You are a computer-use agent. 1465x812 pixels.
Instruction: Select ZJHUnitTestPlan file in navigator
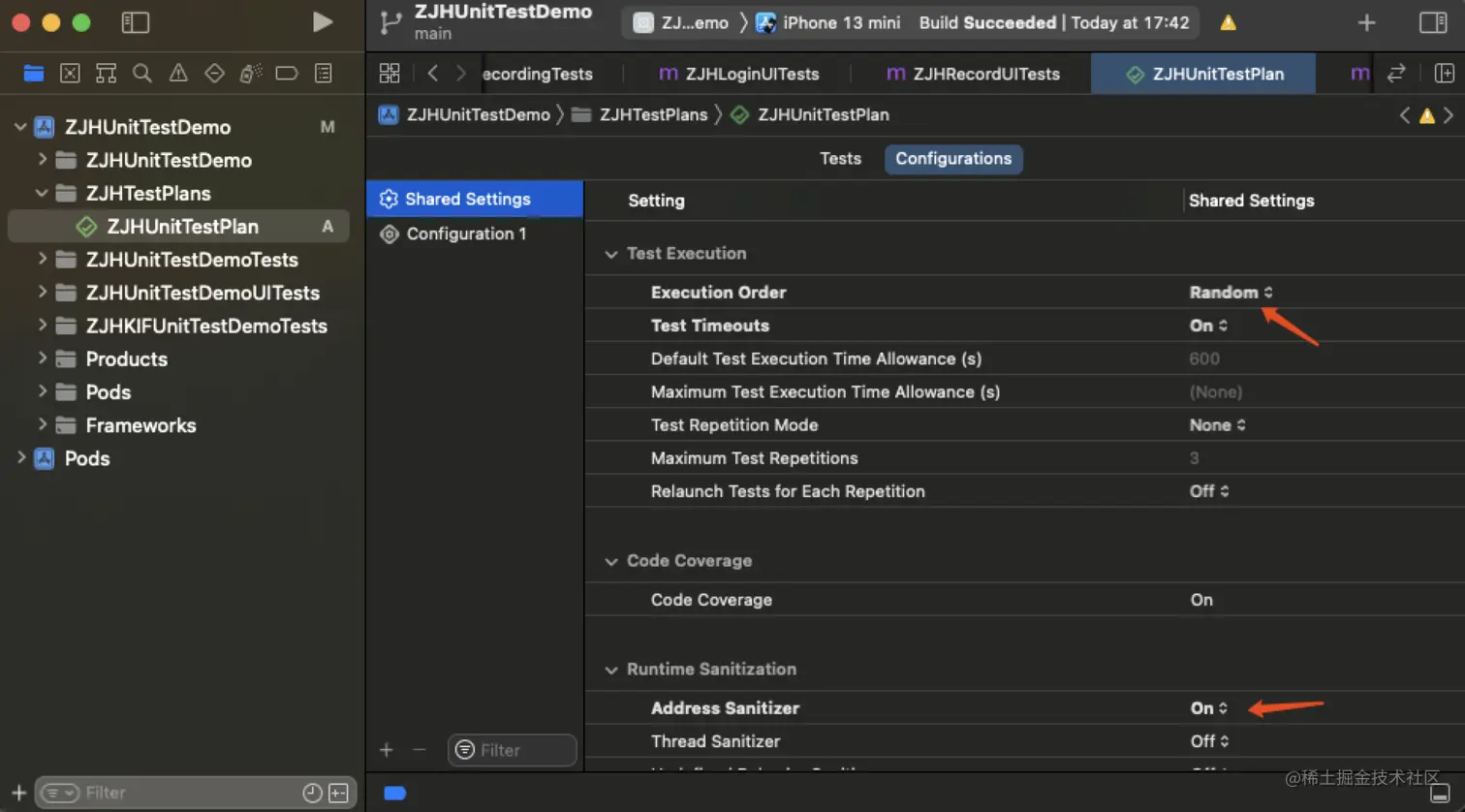[x=178, y=226]
